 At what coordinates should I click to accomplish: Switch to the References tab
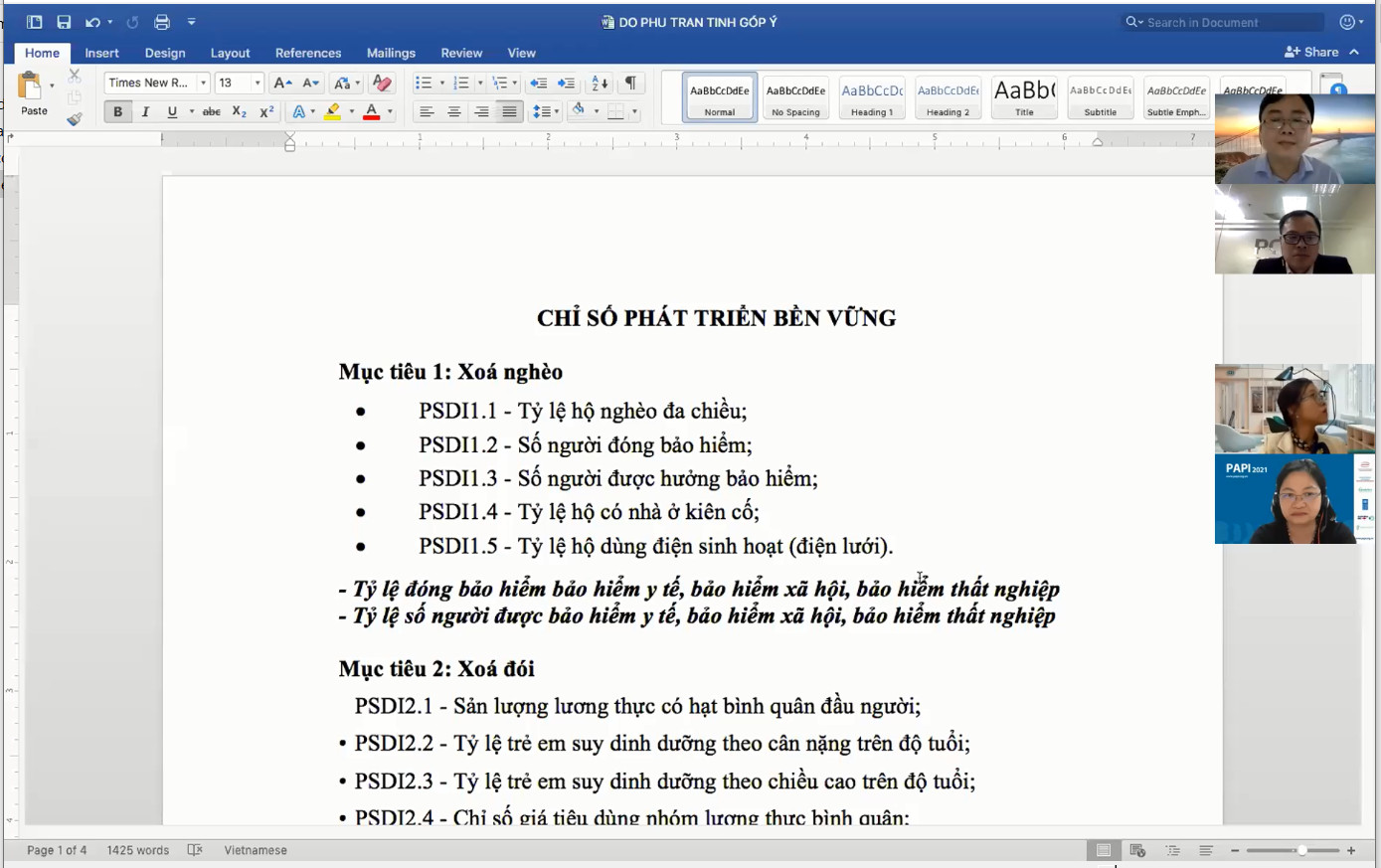click(307, 53)
